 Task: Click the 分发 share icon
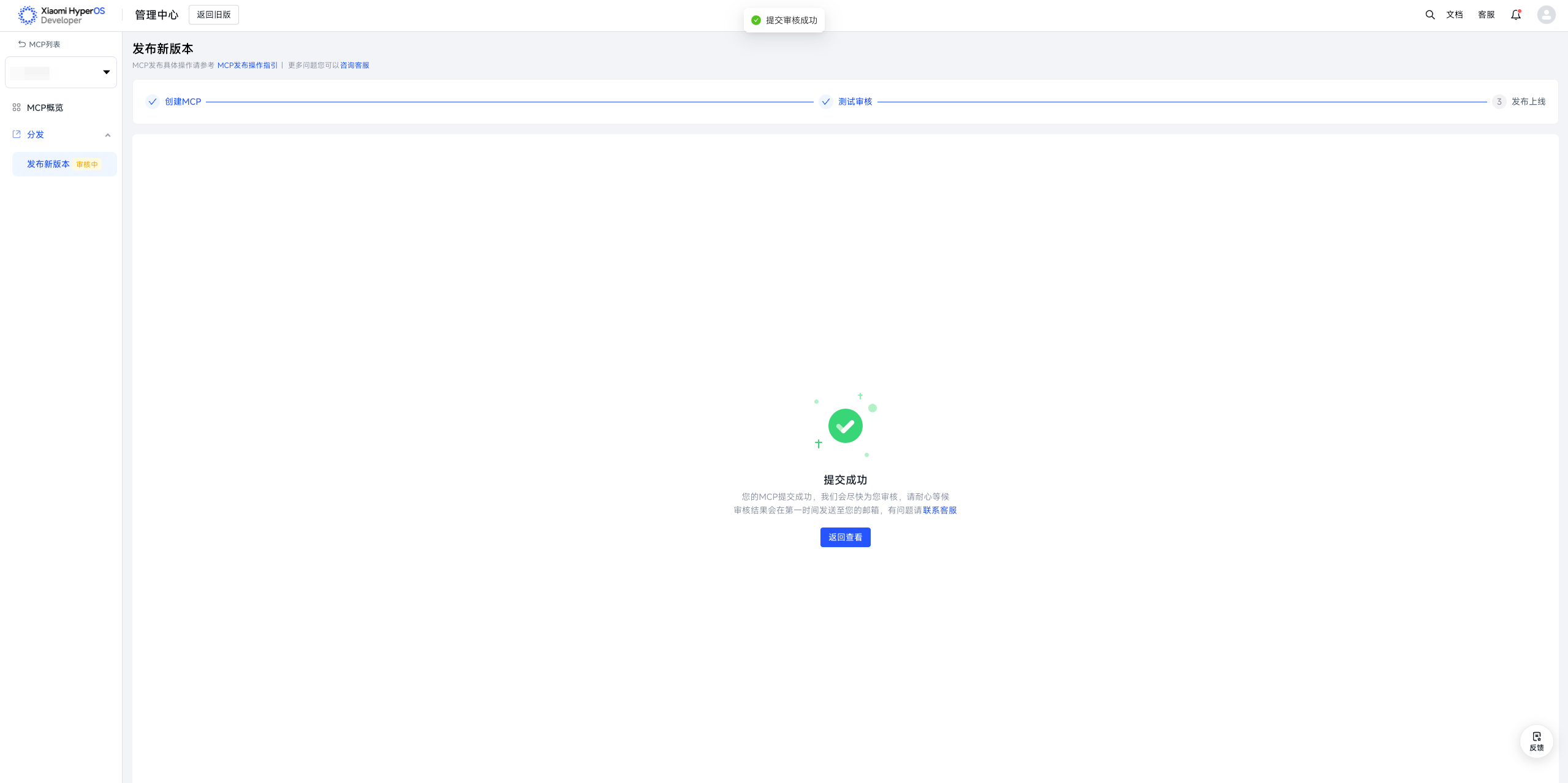17,134
